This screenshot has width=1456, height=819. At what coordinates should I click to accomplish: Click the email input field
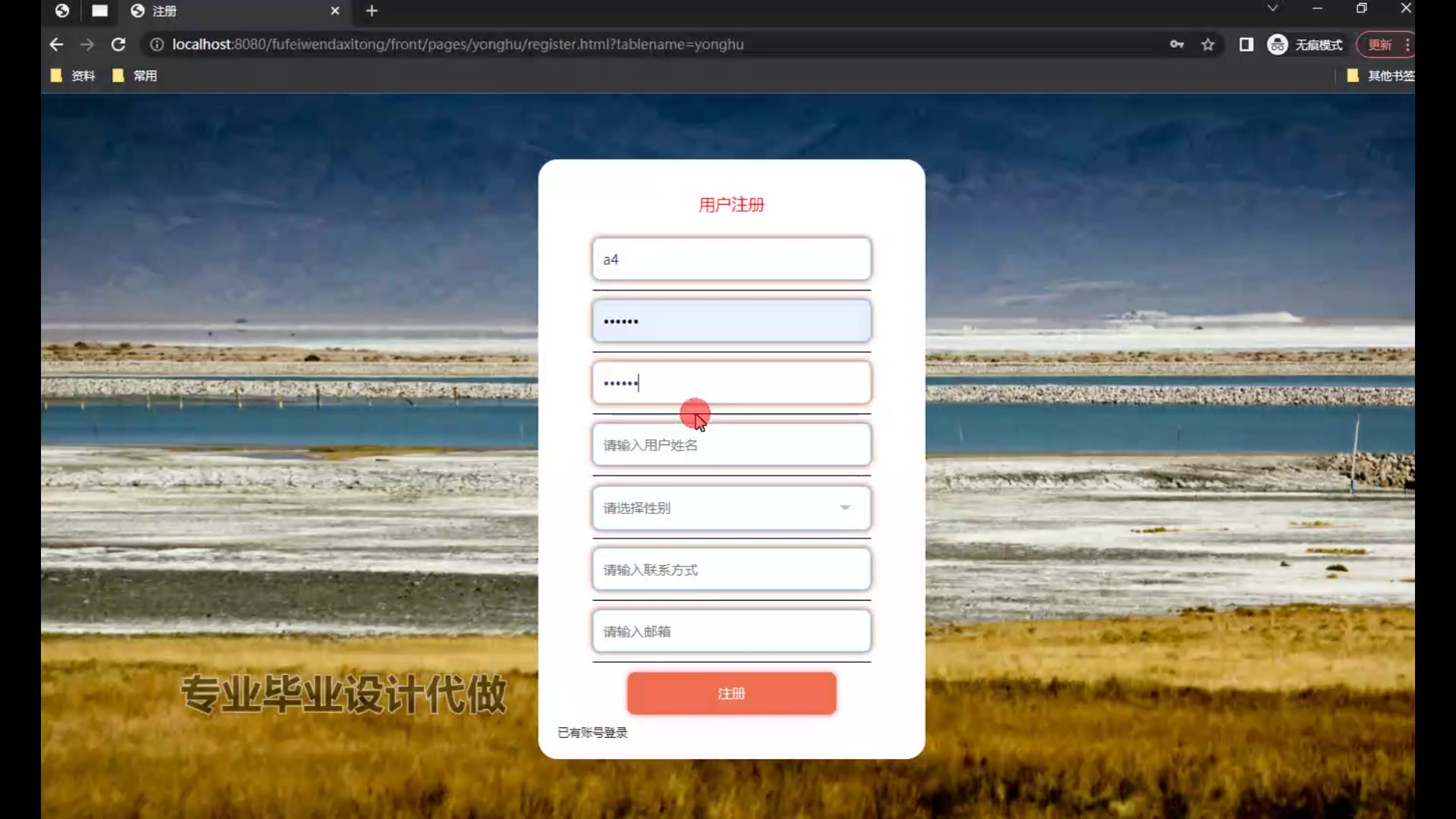731,632
